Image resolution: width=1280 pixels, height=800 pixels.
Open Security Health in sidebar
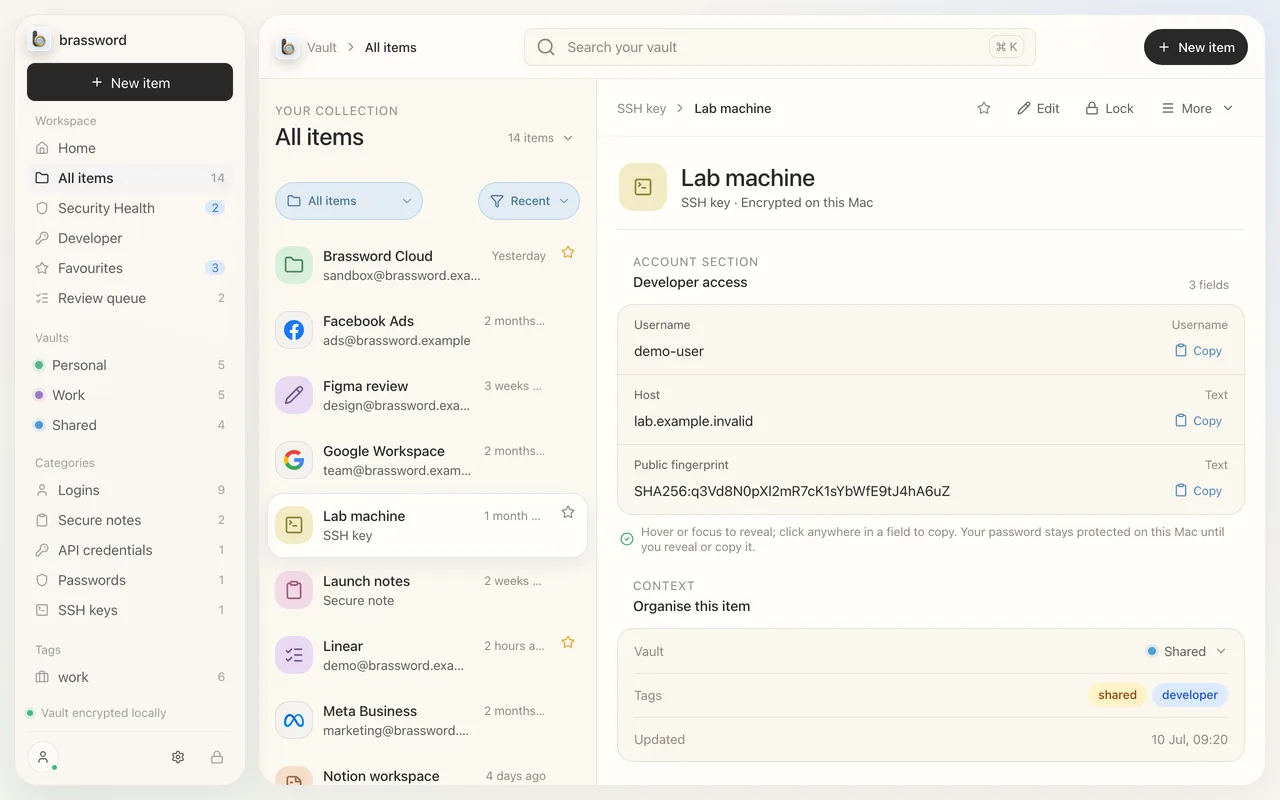pos(130,208)
